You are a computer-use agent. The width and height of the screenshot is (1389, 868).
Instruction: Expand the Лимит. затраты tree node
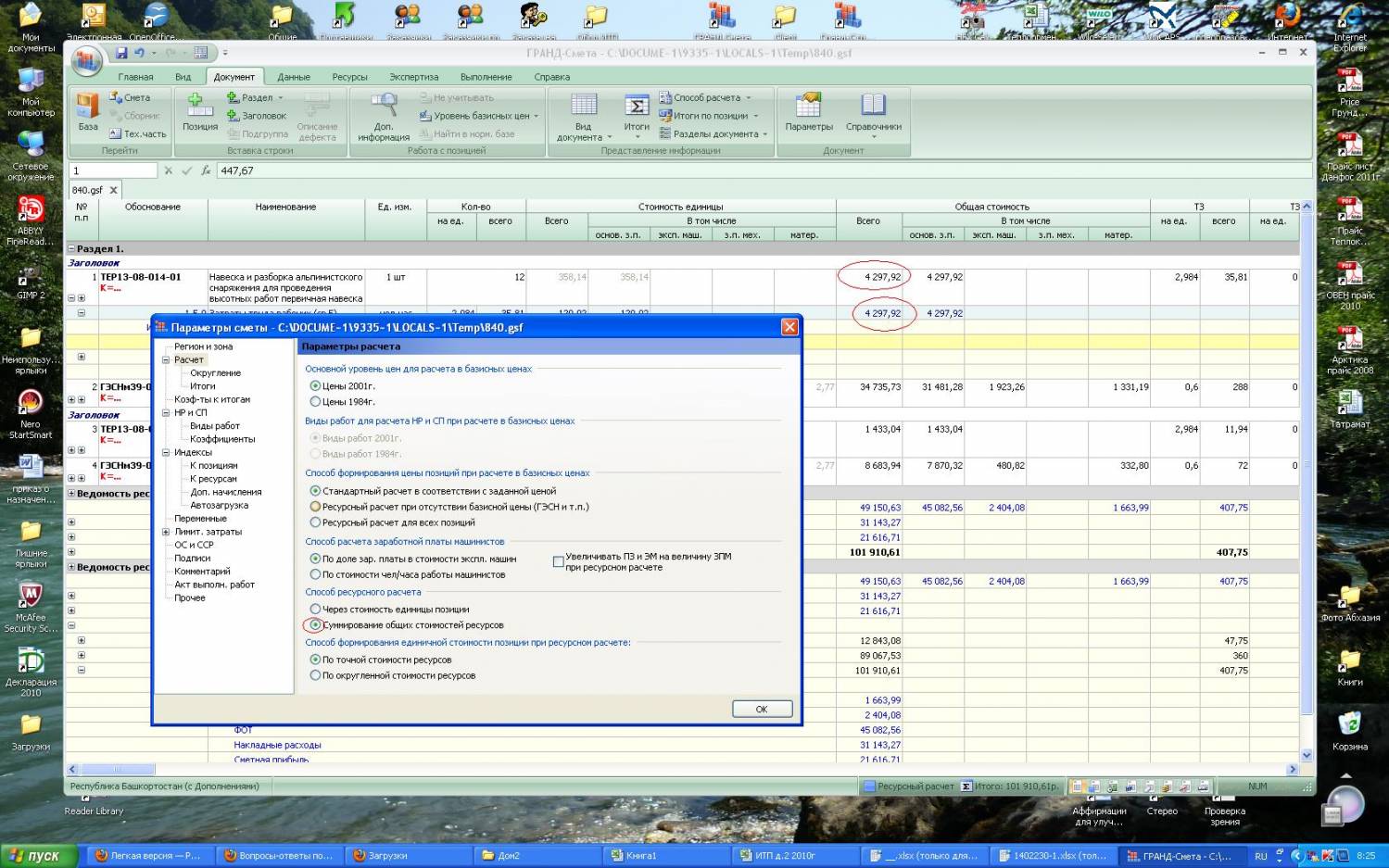point(166,533)
